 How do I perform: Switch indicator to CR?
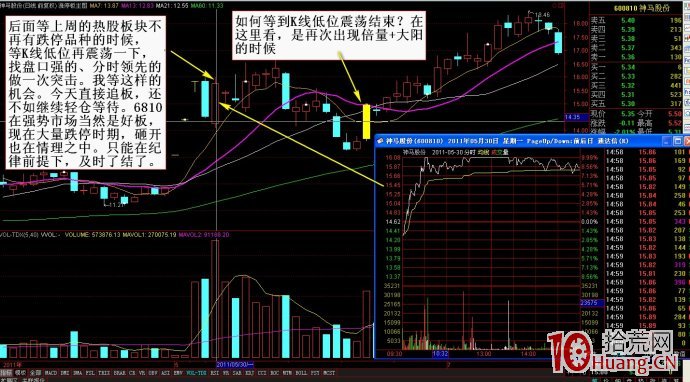point(132,372)
